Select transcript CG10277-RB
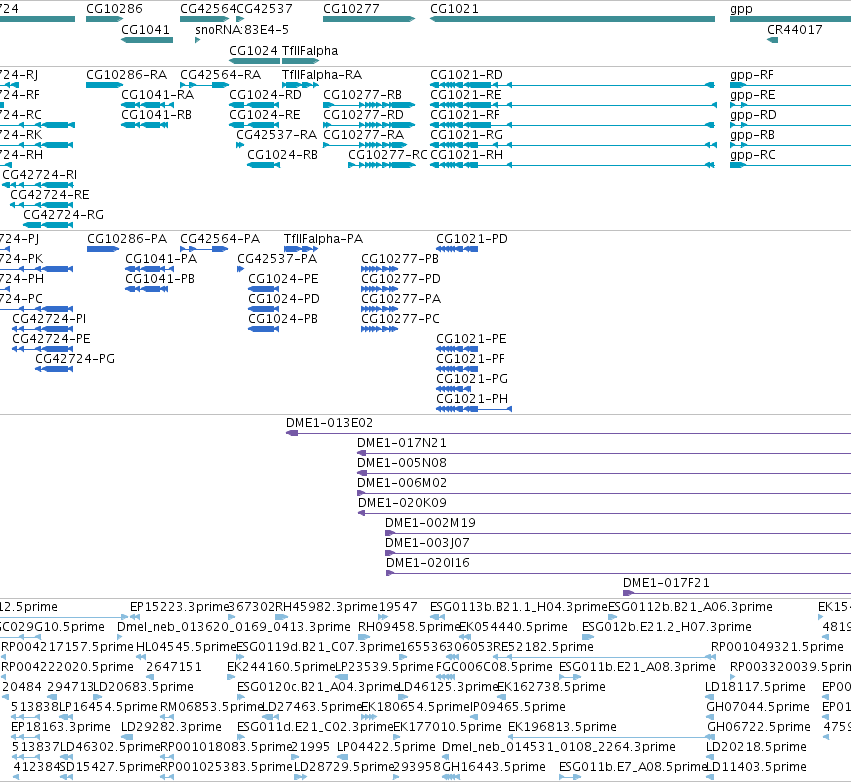 tap(363, 95)
